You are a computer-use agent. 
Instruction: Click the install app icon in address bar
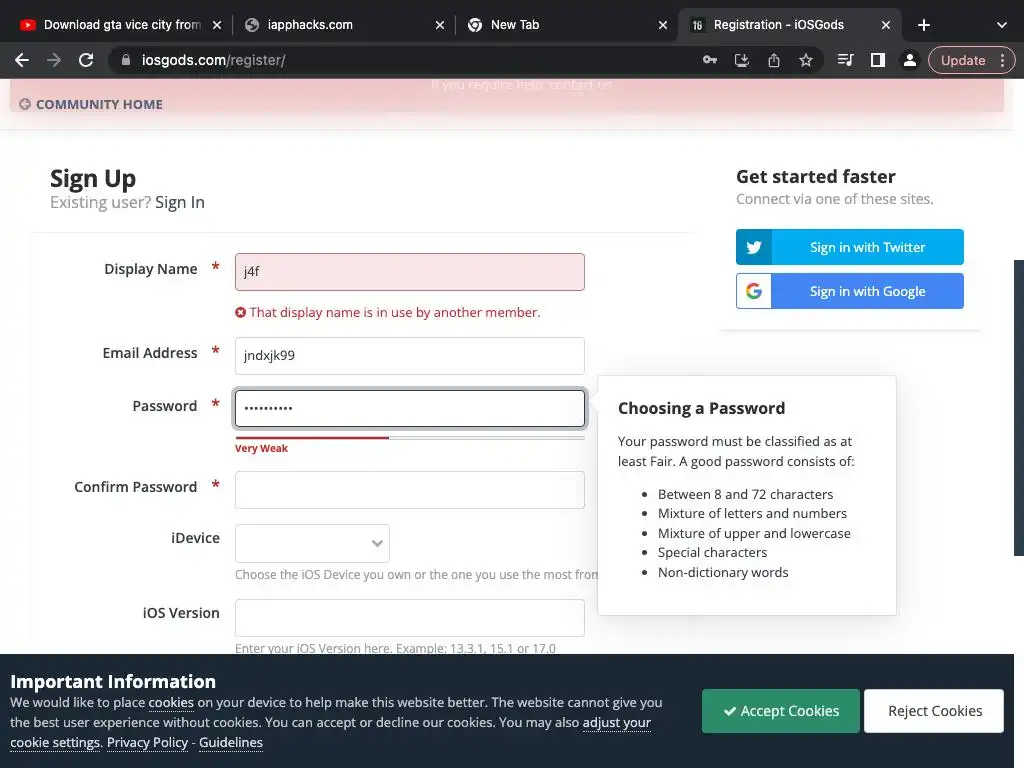[741, 60]
